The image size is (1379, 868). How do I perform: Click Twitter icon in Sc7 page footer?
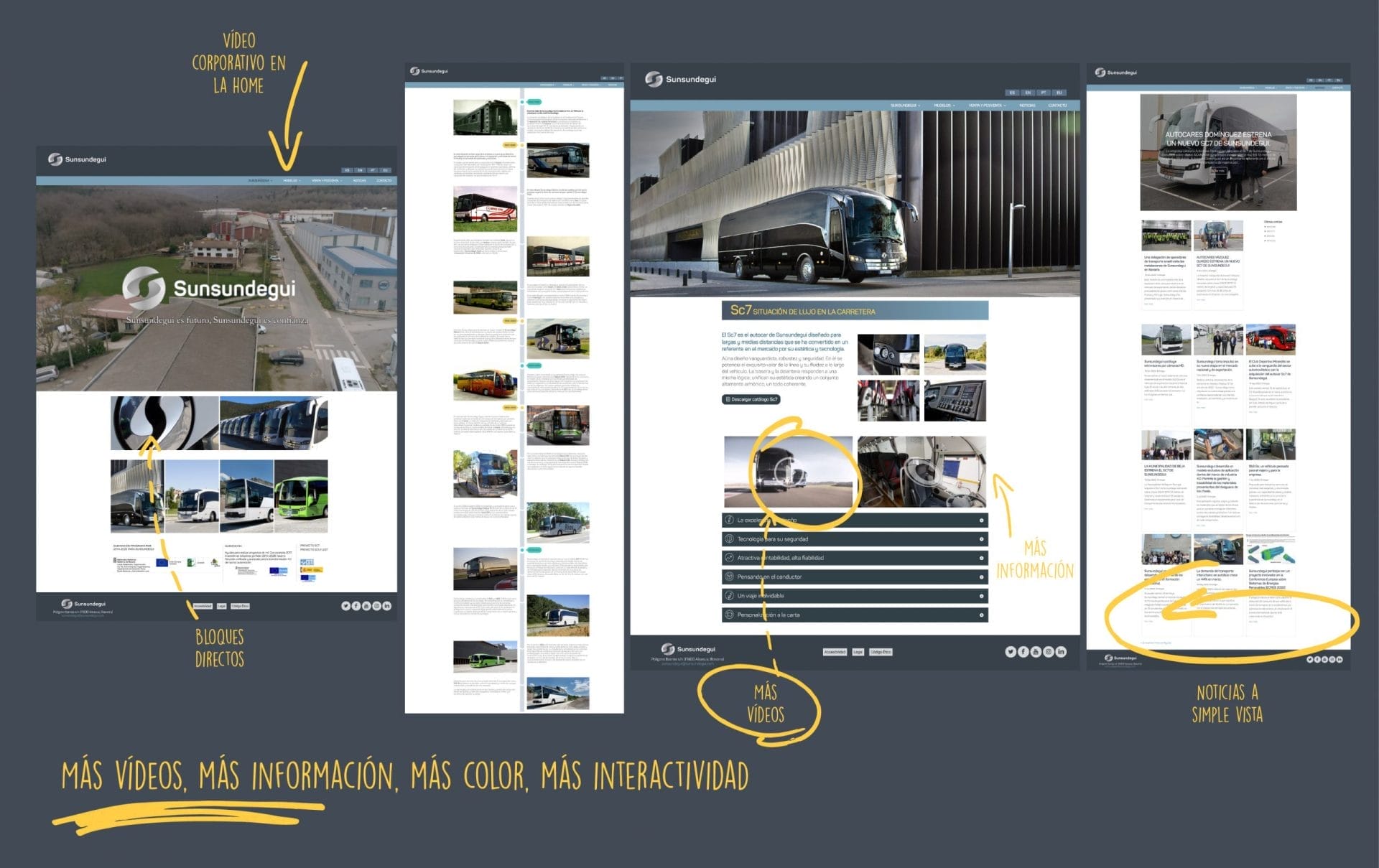click(1011, 652)
